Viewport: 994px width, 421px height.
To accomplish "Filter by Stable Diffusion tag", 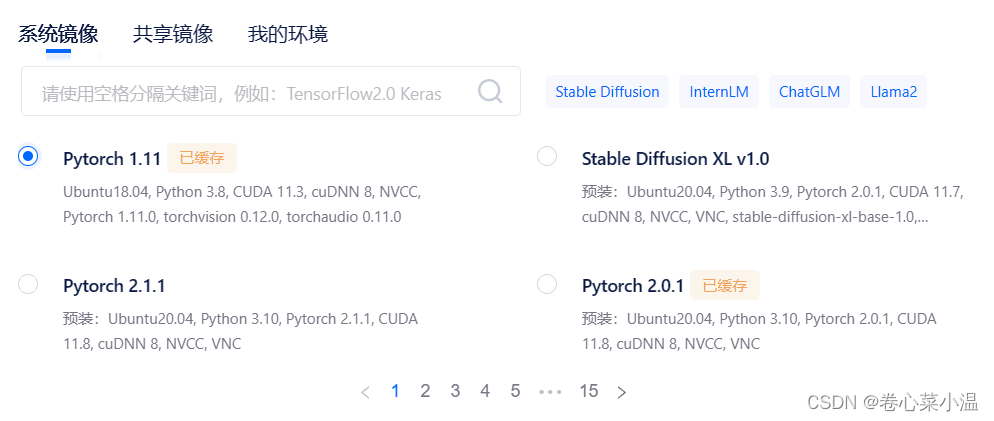I will tap(607, 92).
